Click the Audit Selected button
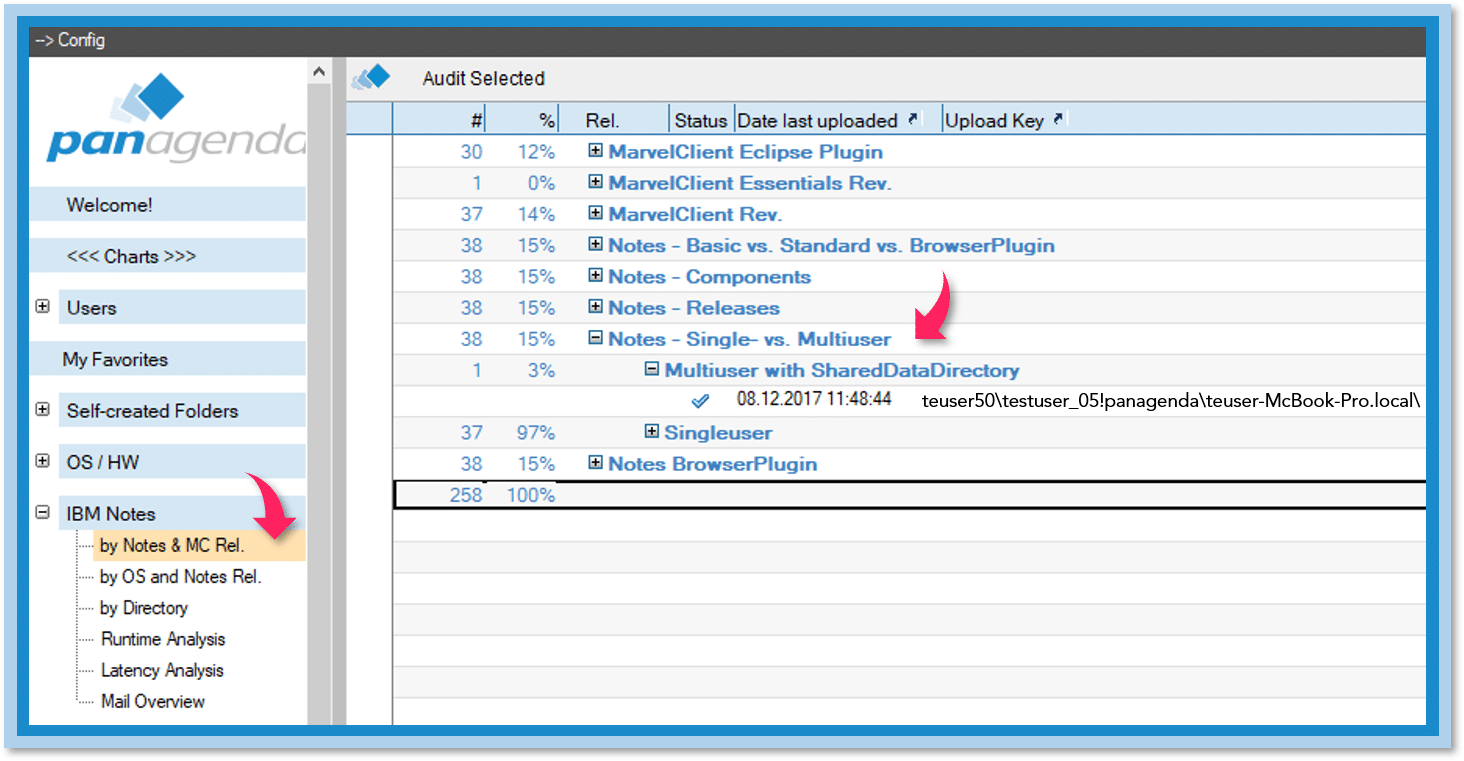This screenshot has width=1464, height=761. pos(483,78)
